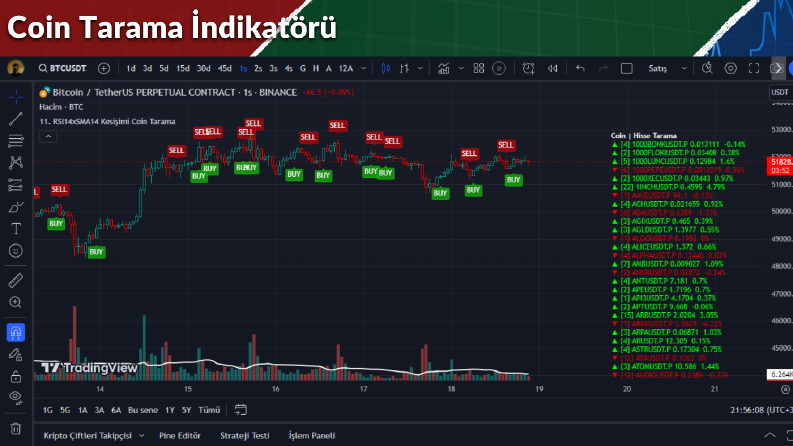
Task: Select the Fibonacci lines tool
Action: [16, 141]
